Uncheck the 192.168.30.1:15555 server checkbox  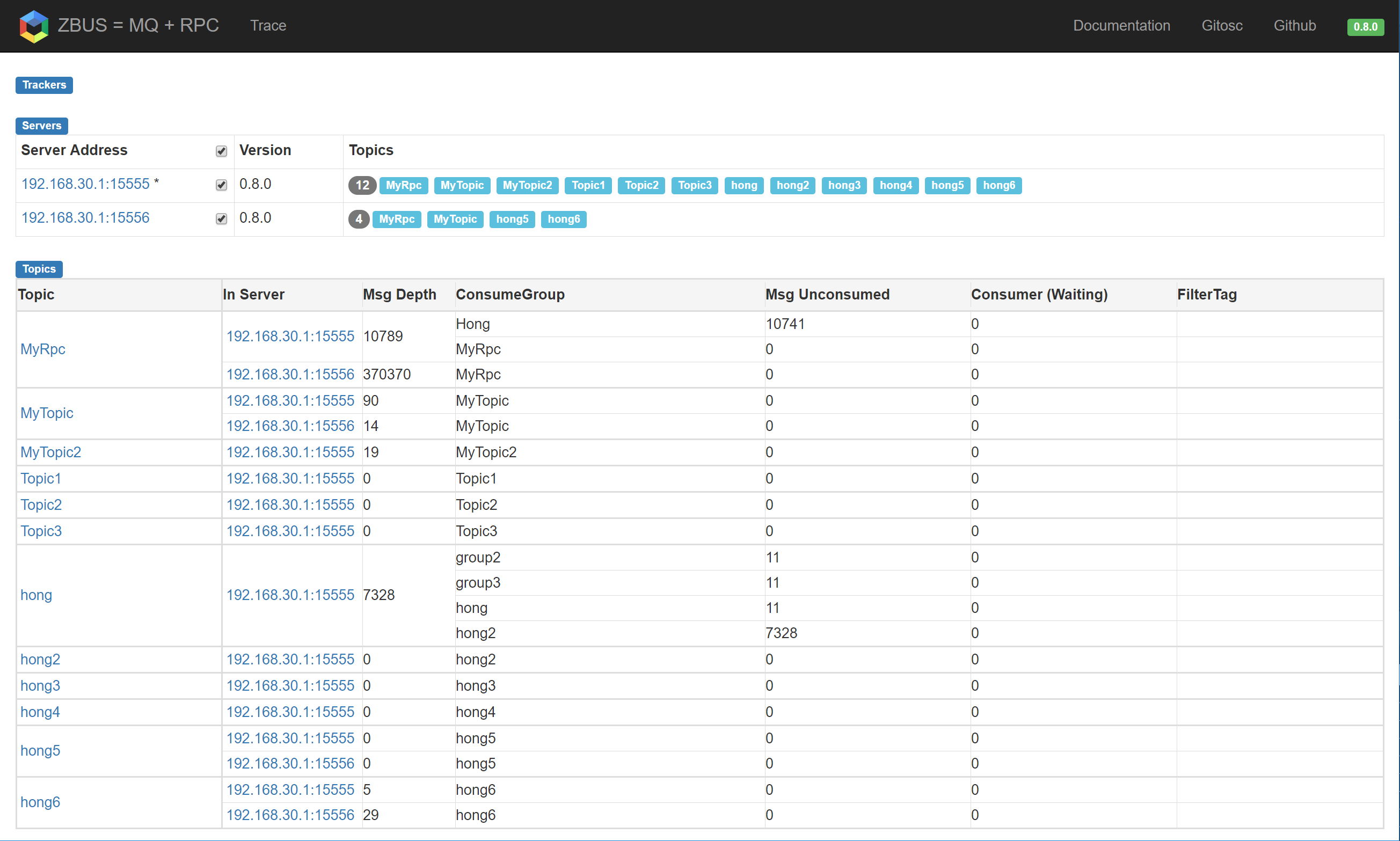pos(222,185)
